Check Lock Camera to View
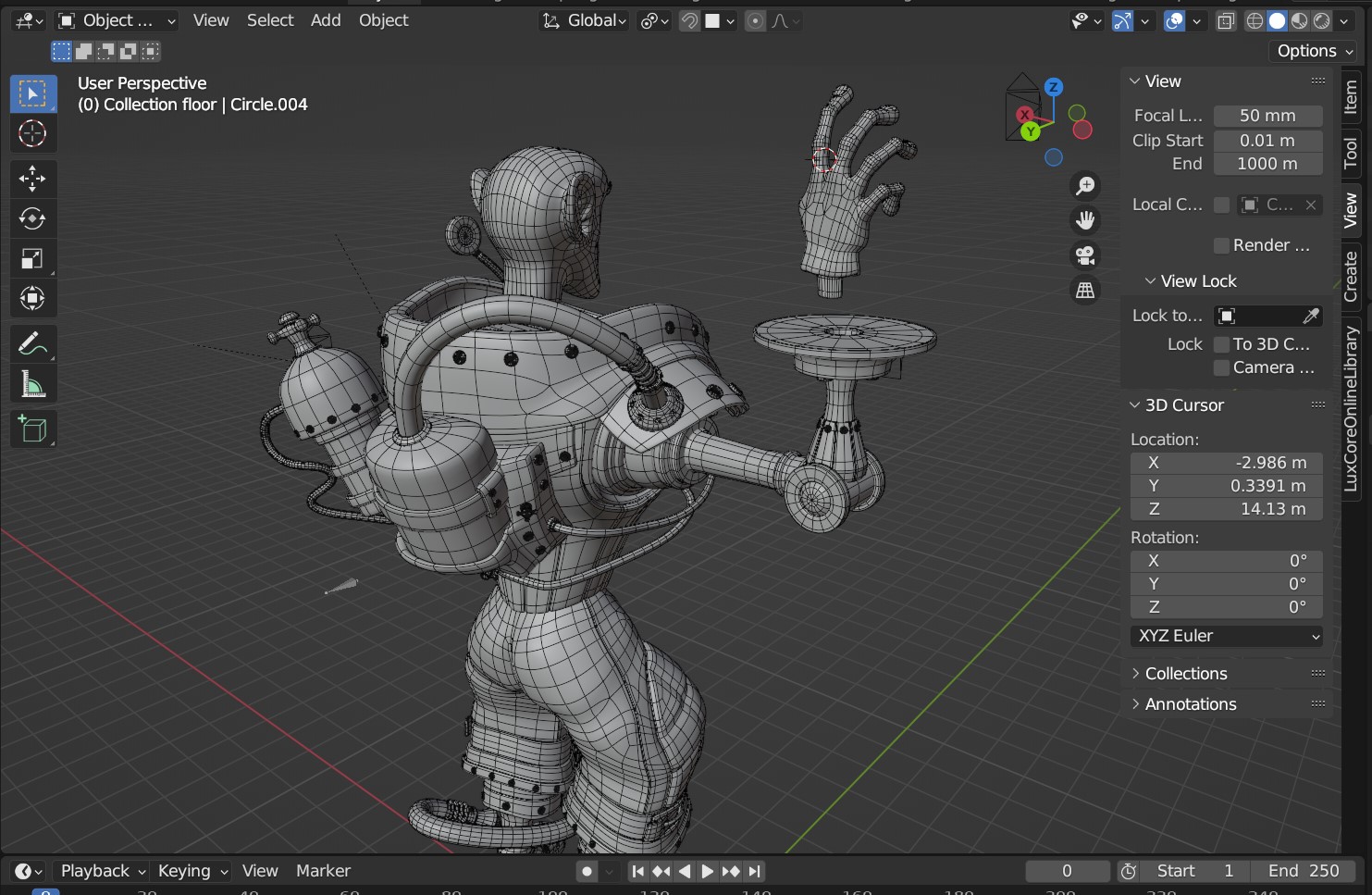 coord(1221,367)
